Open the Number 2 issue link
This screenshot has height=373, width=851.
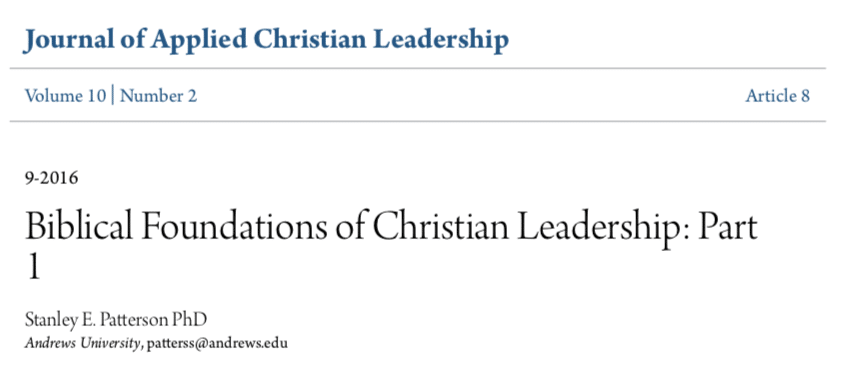point(158,96)
